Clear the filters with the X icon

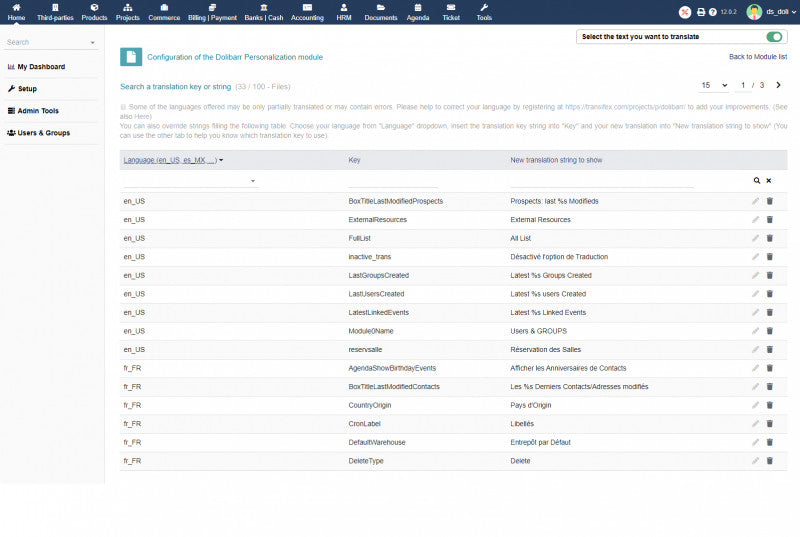769,181
